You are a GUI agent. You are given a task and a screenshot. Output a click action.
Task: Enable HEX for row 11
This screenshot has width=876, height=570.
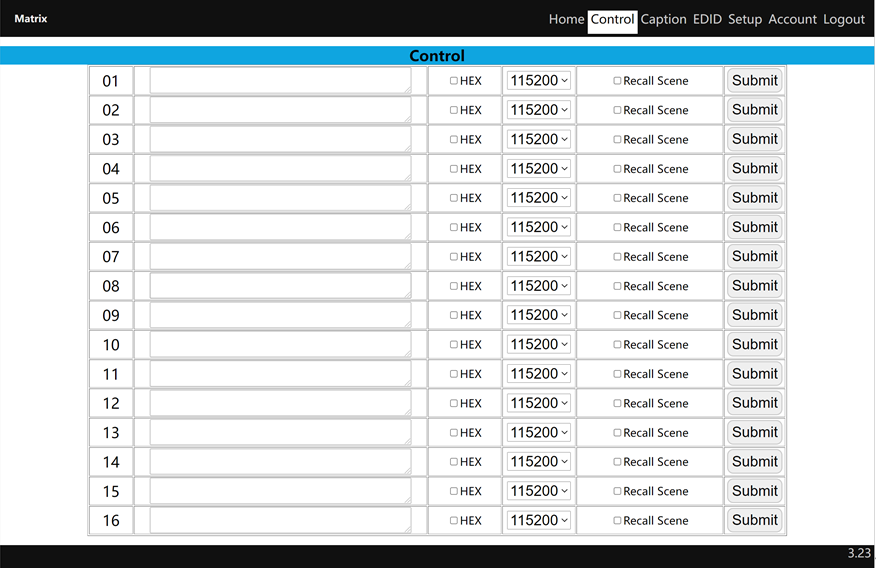[x=454, y=374]
